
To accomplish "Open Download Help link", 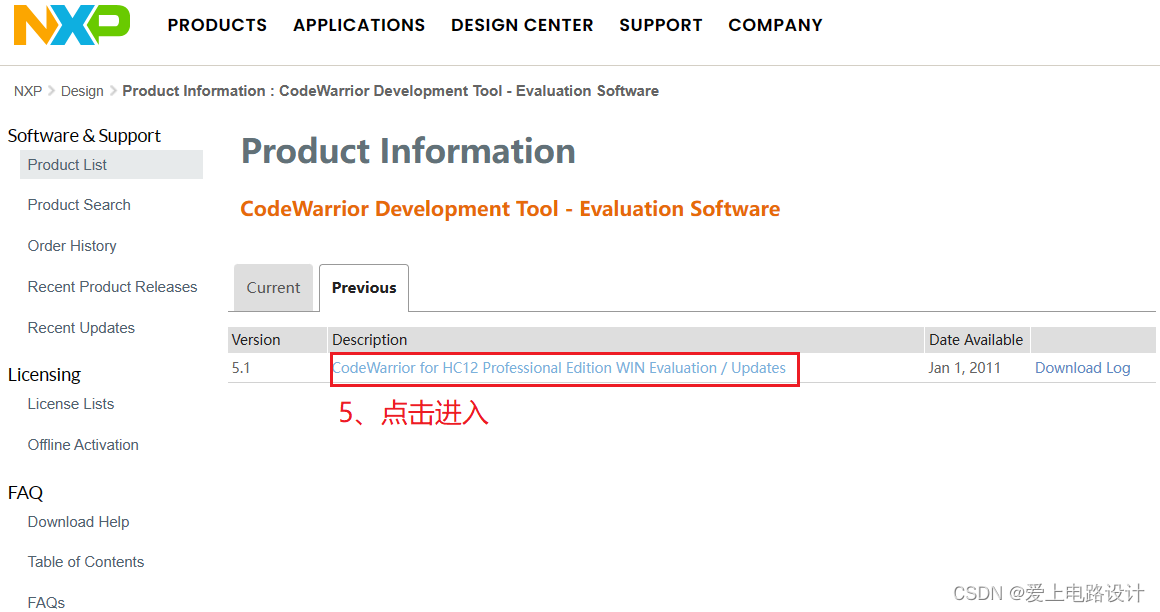I will click(x=78, y=522).
